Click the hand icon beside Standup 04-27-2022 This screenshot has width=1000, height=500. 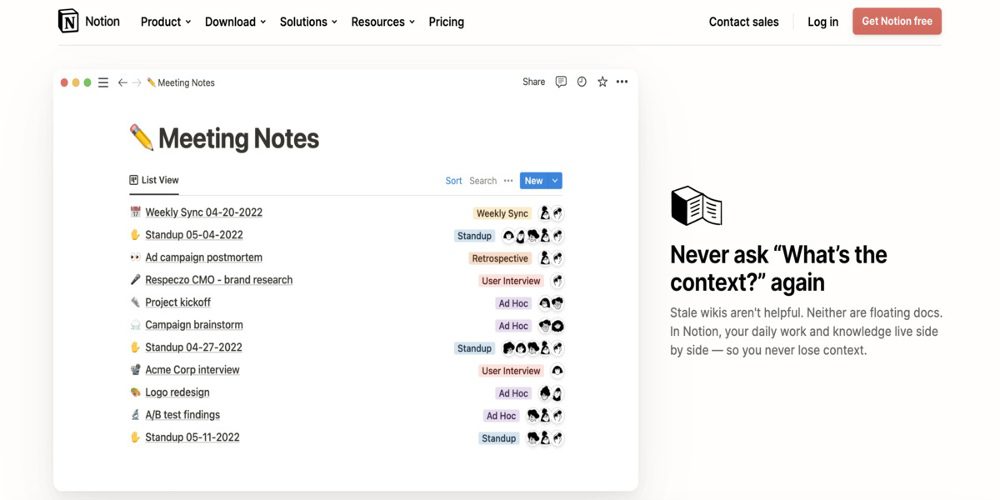pyautogui.click(x=135, y=347)
